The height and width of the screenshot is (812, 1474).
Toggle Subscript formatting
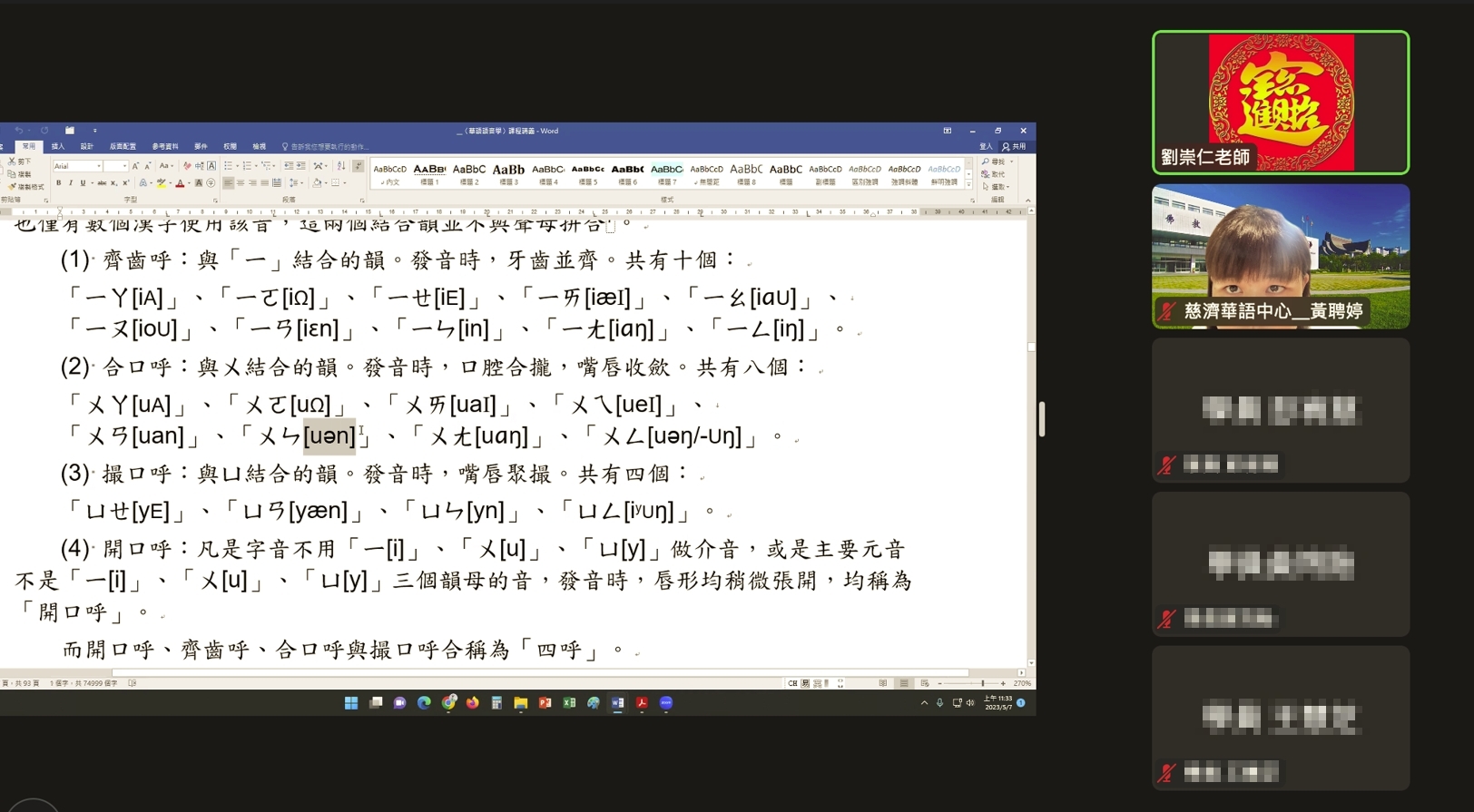[x=114, y=183]
